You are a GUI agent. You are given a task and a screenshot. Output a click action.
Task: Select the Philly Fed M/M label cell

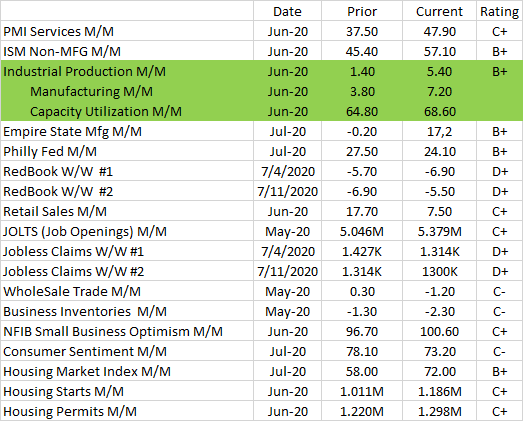point(127,151)
